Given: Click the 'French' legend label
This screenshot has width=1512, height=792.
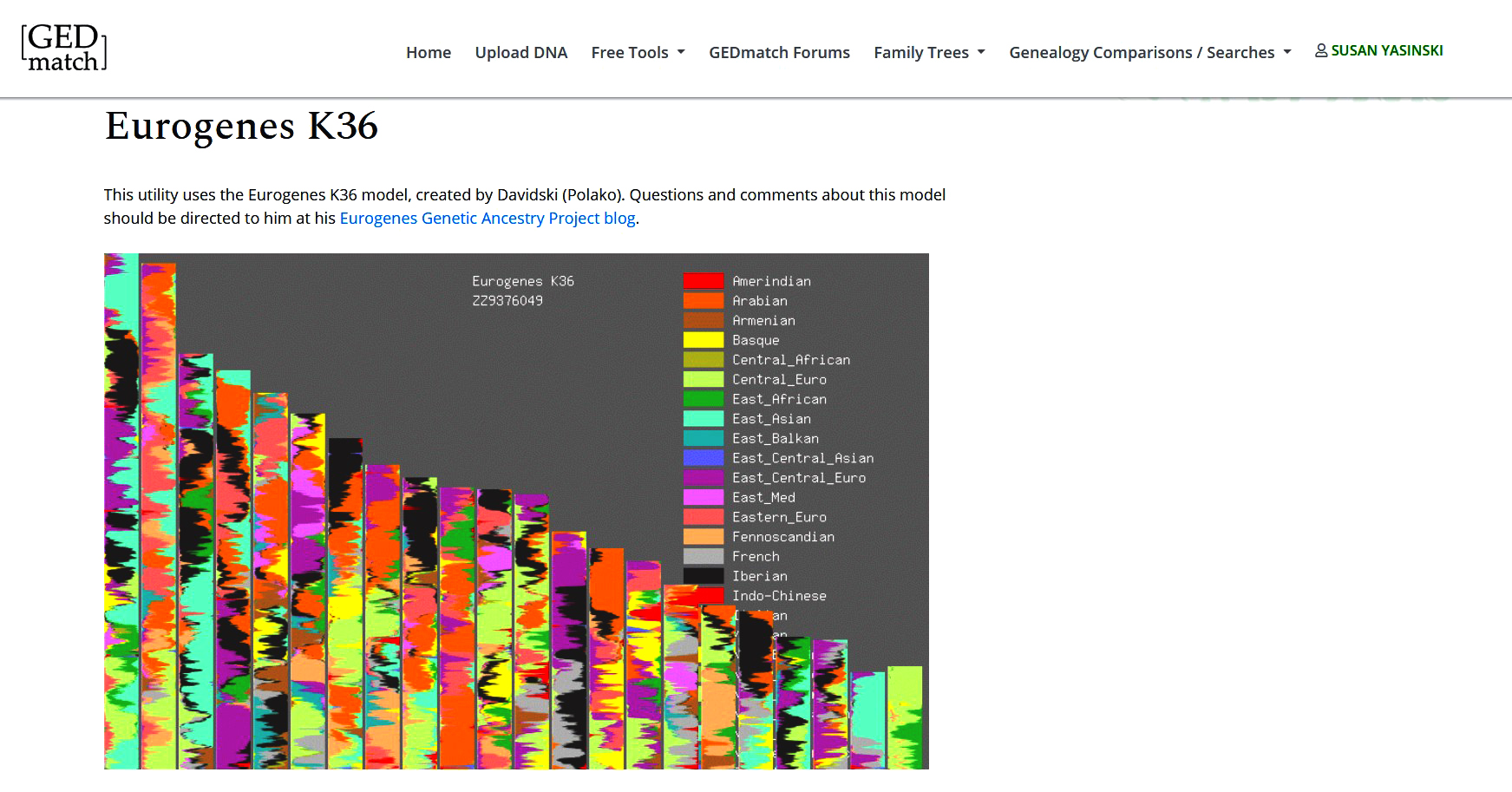Looking at the screenshot, I should point(756,556).
